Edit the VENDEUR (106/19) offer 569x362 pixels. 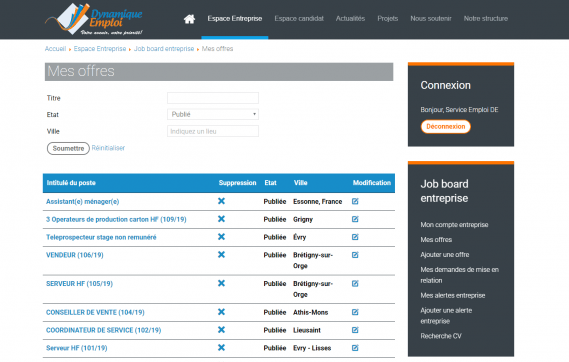coord(355,255)
